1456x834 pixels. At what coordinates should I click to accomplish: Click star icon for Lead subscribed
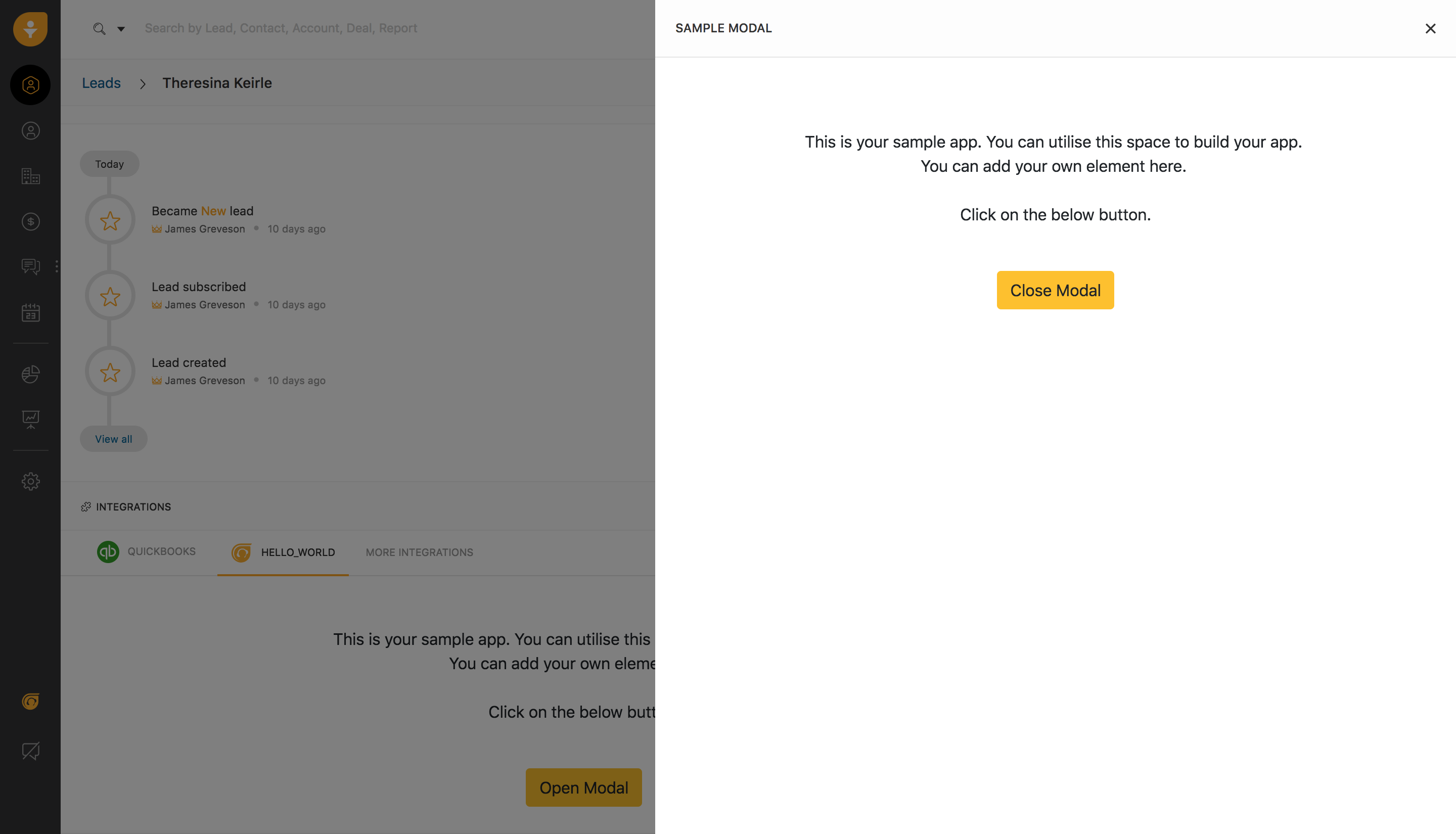[x=110, y=296]
